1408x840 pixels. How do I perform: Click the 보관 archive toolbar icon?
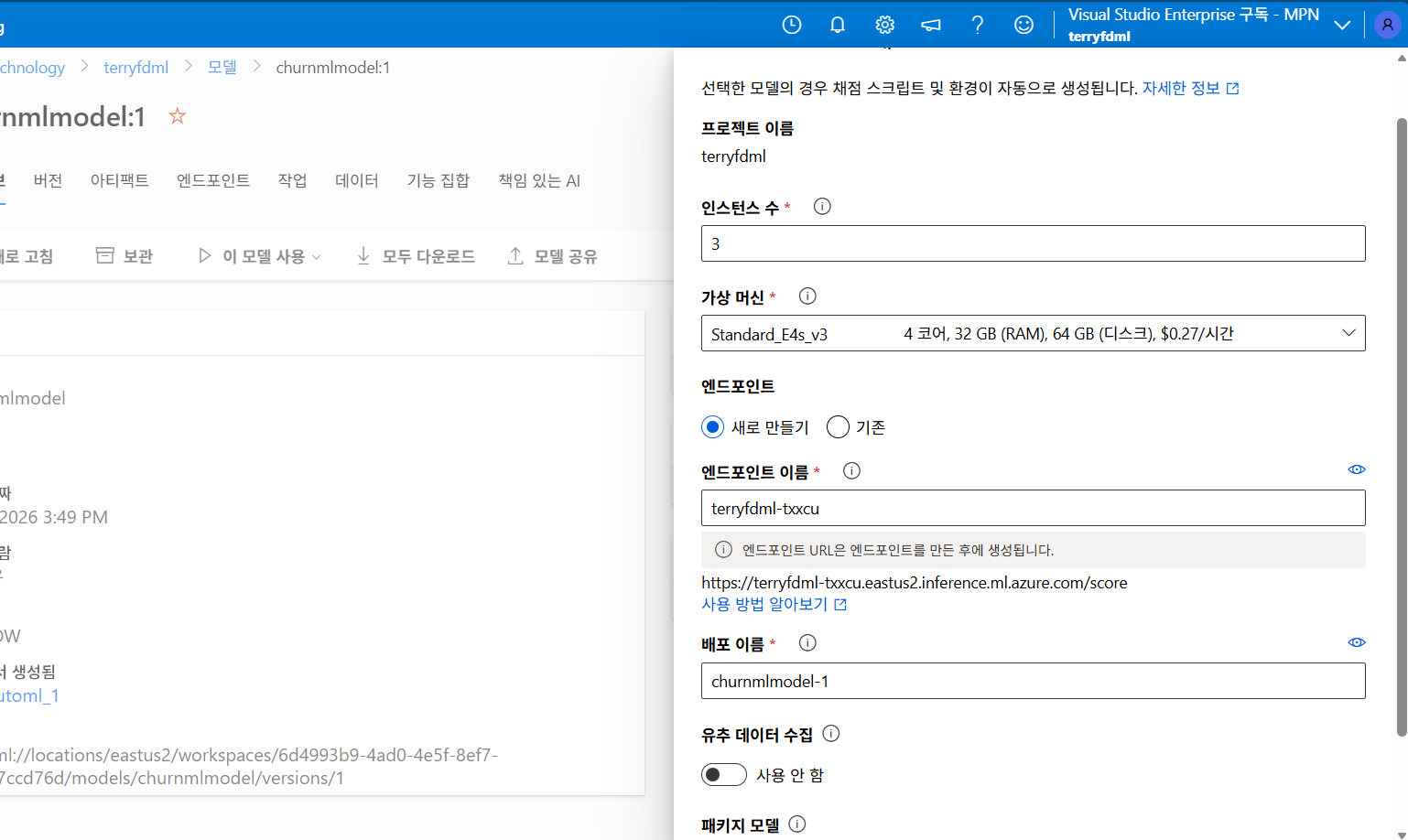(123, 256)
